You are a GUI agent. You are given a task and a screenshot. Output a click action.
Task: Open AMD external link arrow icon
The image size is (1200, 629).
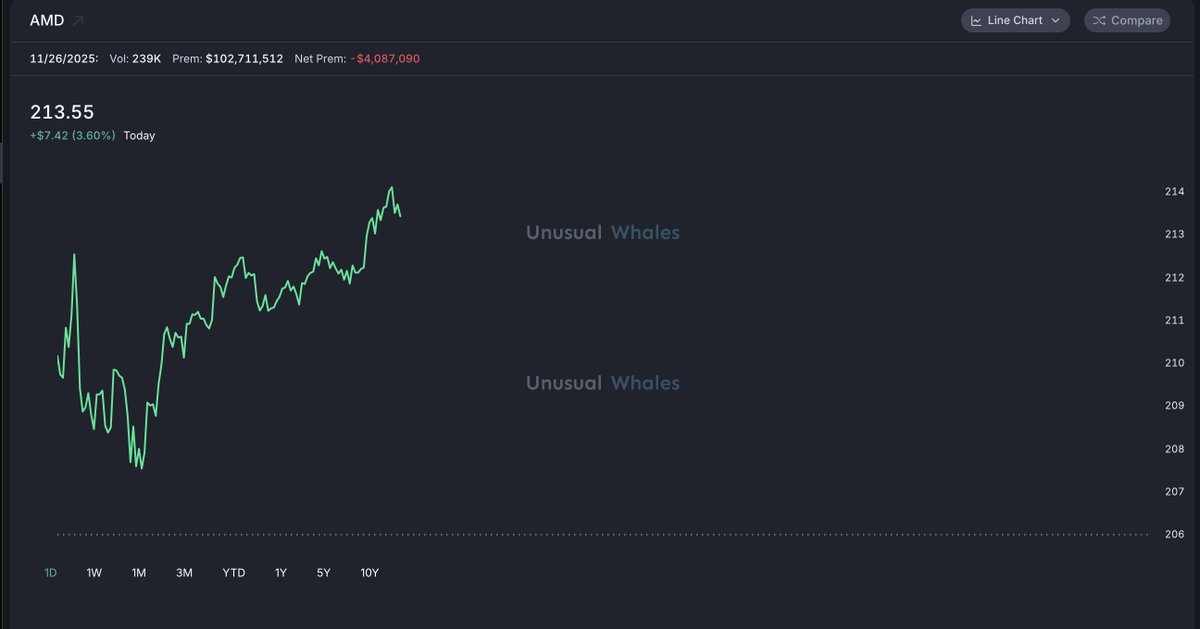pyautogui.click(x=78, y=21)
